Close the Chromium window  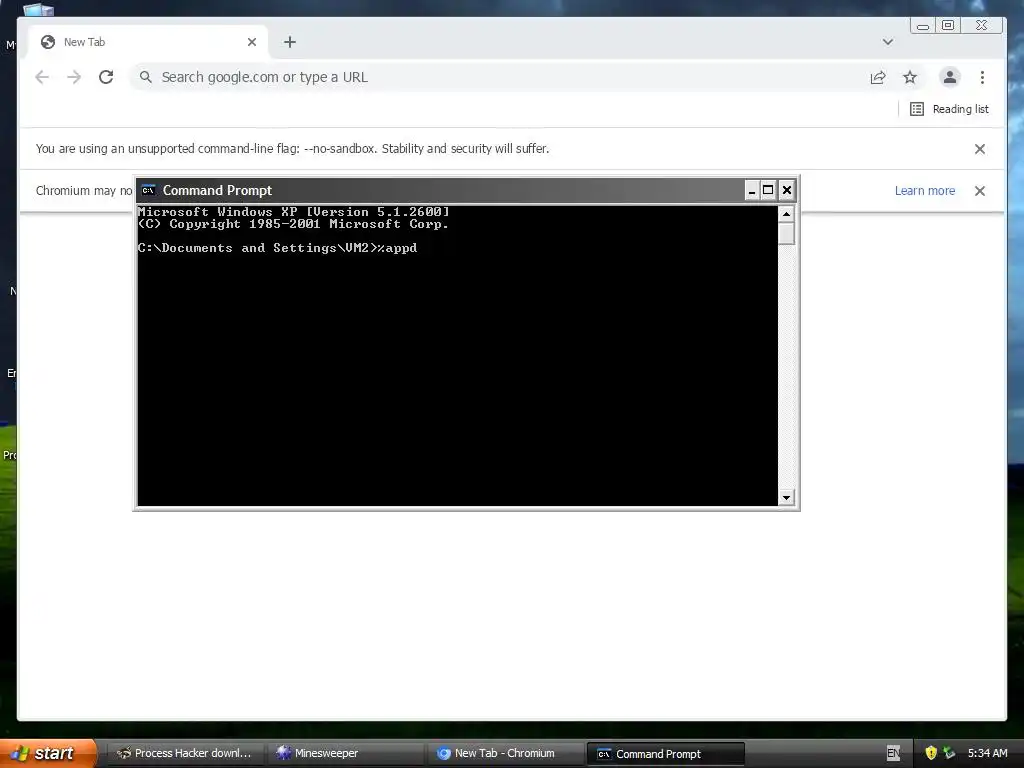(x=981, y=25)
